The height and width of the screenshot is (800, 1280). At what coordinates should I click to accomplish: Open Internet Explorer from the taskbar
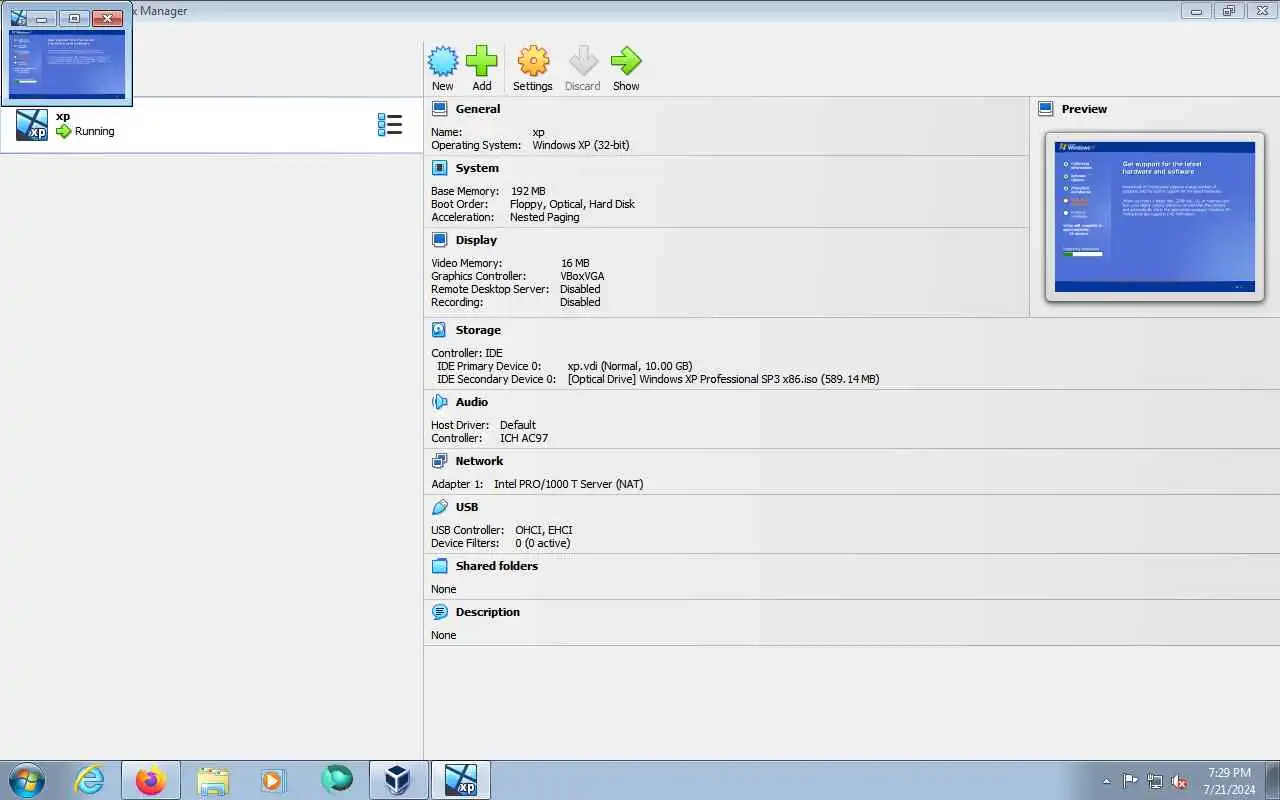[x=90, y=780]
